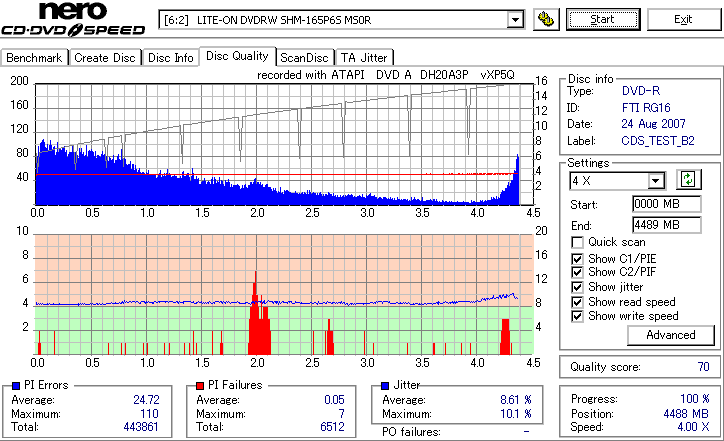Open the LITE-ON drive selection dropdown

(515, 20)
